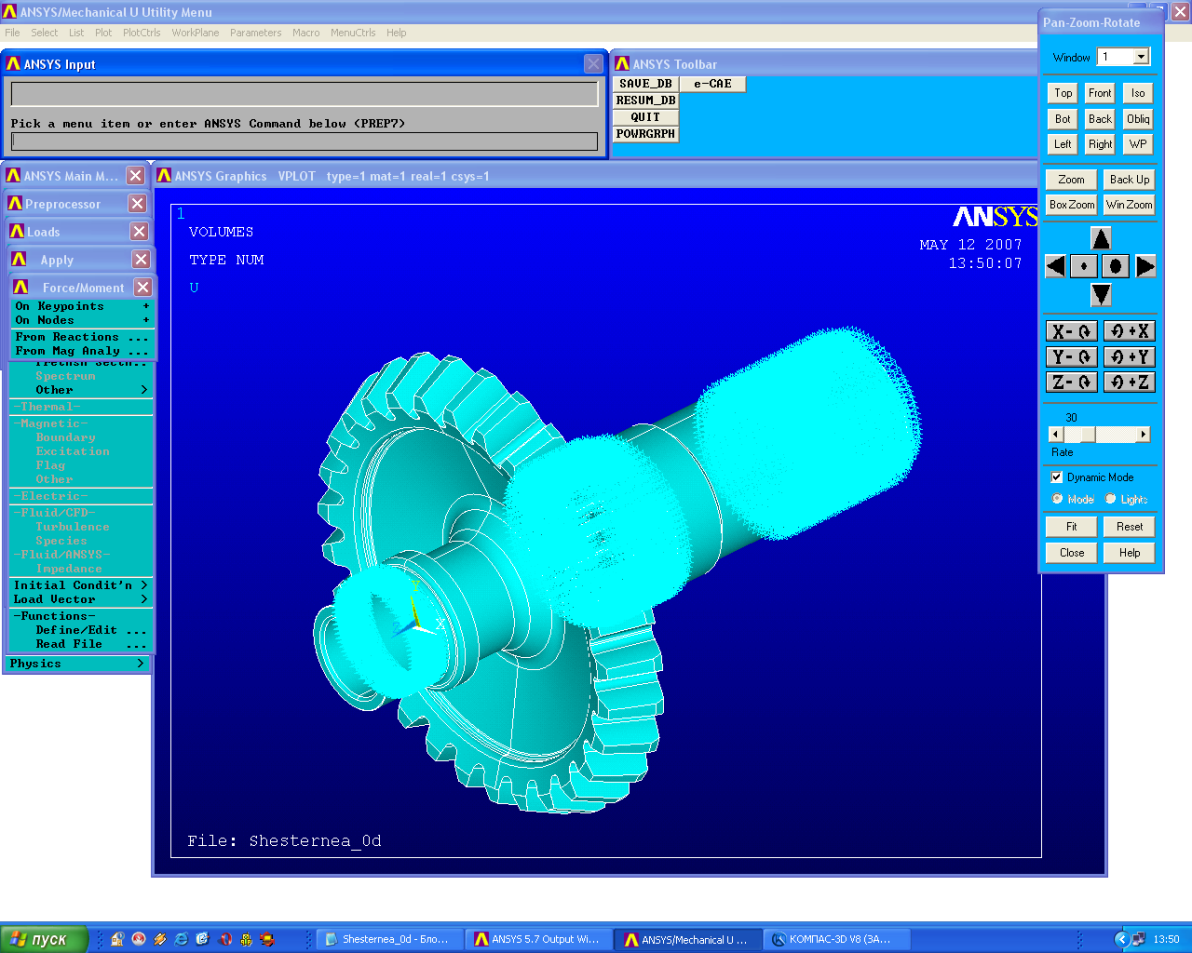This screenshot has height=953, width=1192.
Task: Set the Bot view
Action: click(1063, 119)
